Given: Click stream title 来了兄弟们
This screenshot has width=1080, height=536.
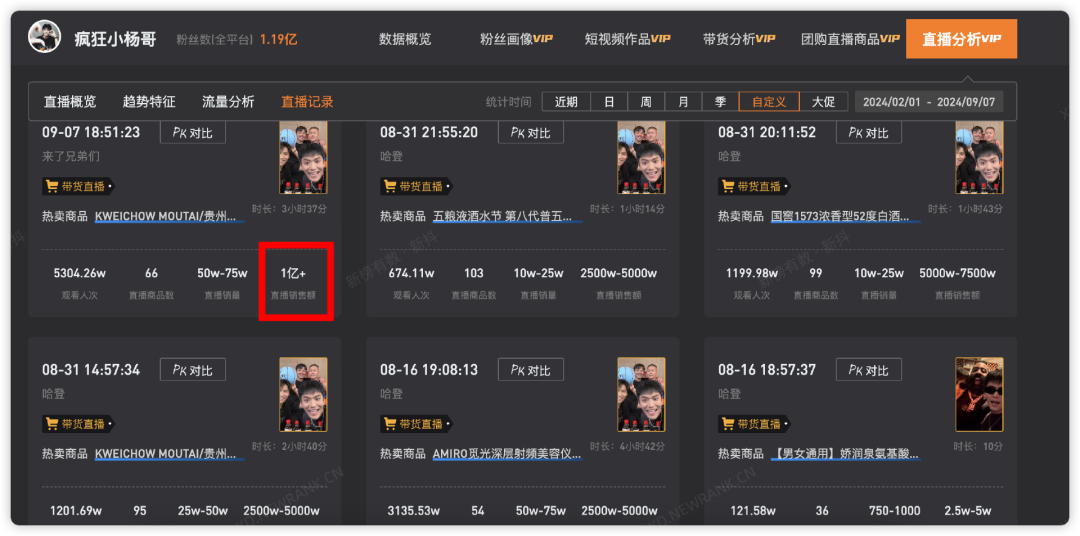Looking at the screenshot, I should pos(71,156).
